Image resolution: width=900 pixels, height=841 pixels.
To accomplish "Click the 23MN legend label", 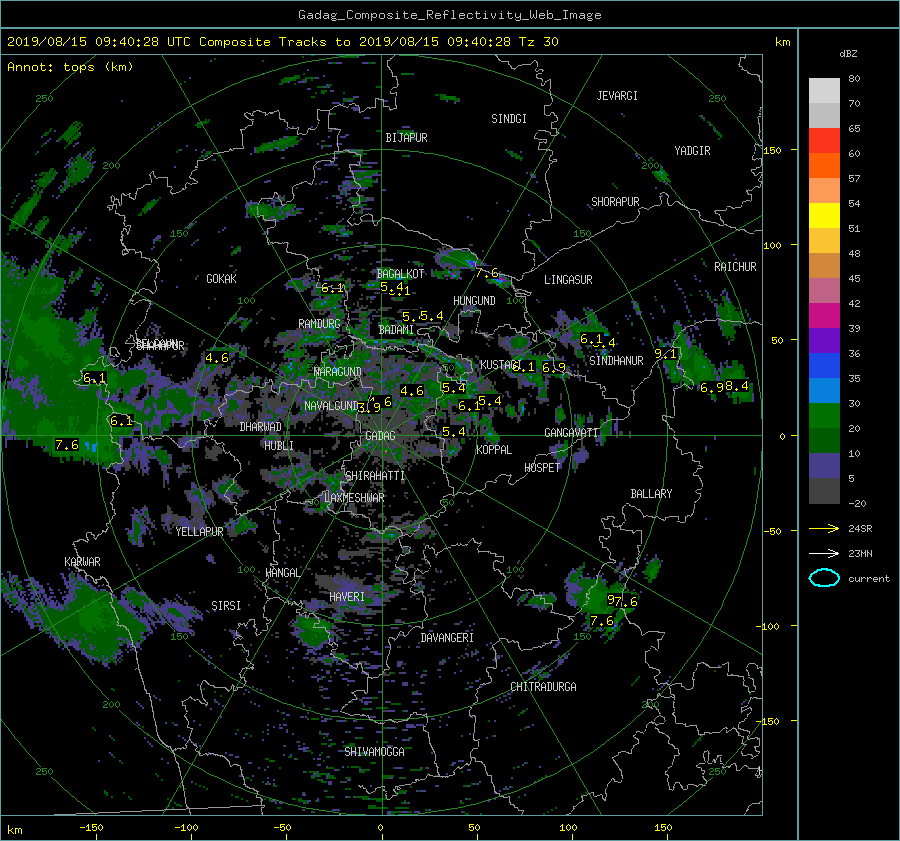I will point(860,554).
